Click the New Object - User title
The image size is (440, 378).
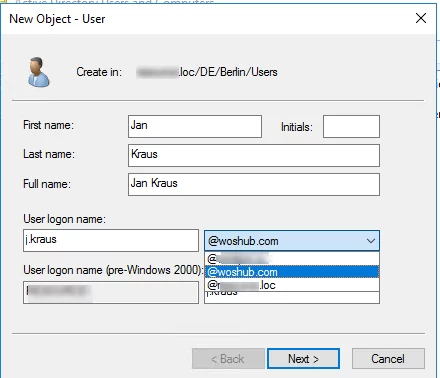57,19
